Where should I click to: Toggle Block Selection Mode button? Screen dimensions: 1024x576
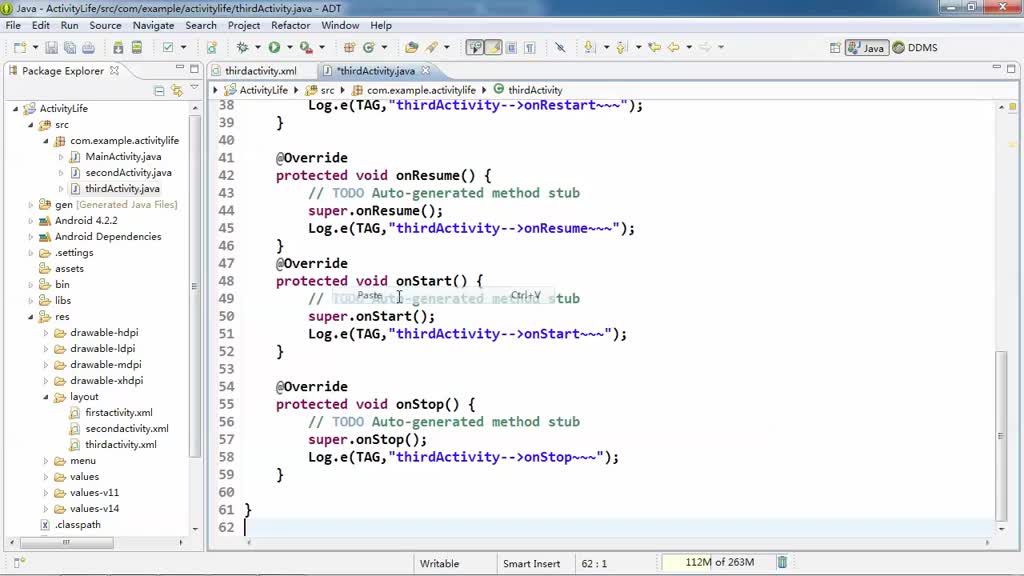coord(511,48)
